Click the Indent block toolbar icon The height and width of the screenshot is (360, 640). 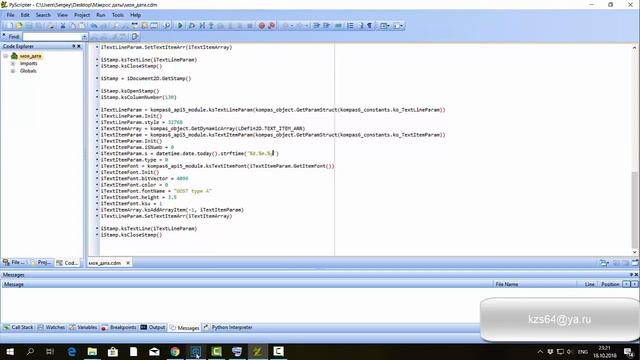click(316, 26)
